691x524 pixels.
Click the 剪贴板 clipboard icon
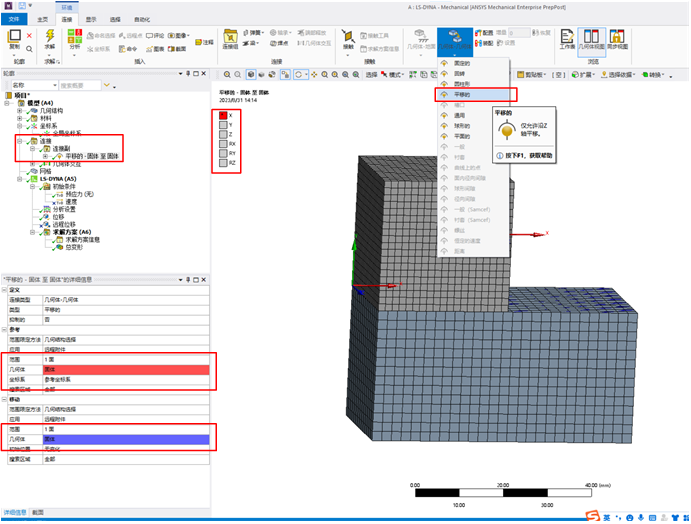tap(520, 74)
